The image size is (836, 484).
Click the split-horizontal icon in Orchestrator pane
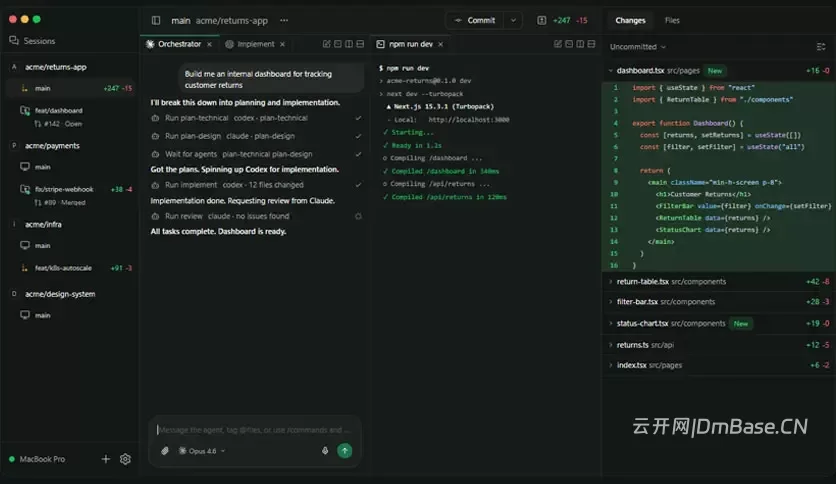click(360, 44)
